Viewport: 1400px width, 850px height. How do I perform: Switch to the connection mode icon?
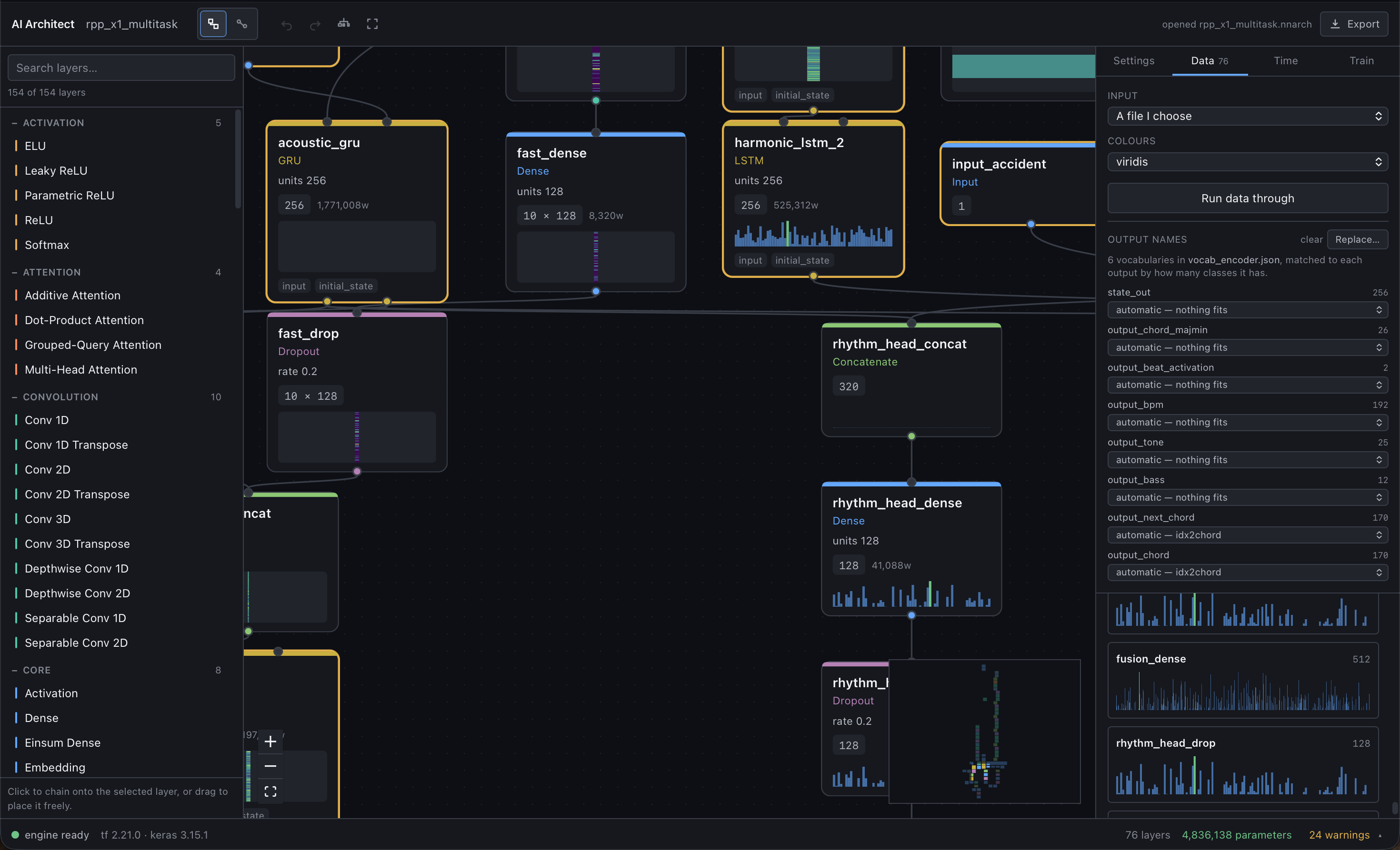point(242,24)
